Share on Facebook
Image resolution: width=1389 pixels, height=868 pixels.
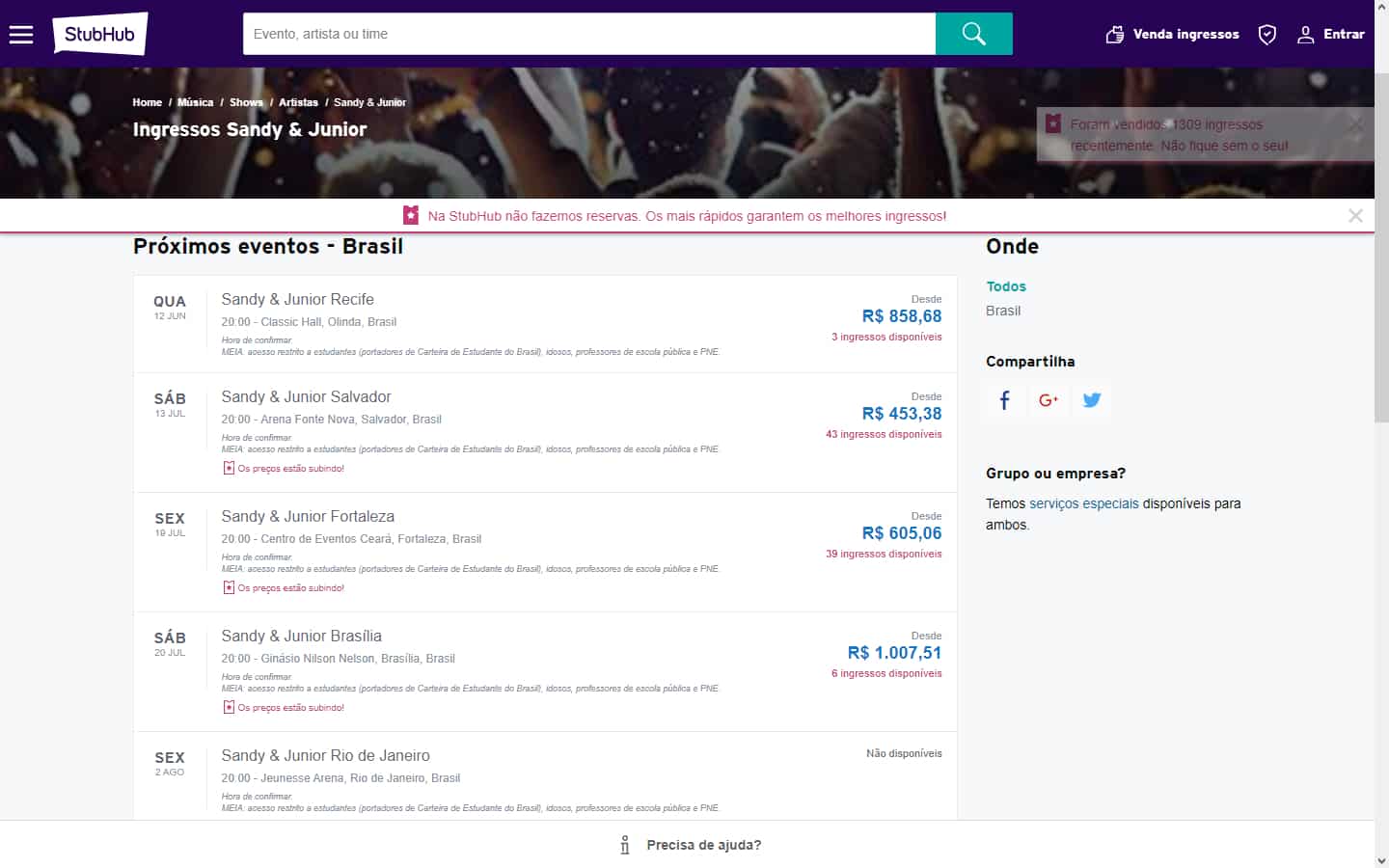click(1004, 400)
